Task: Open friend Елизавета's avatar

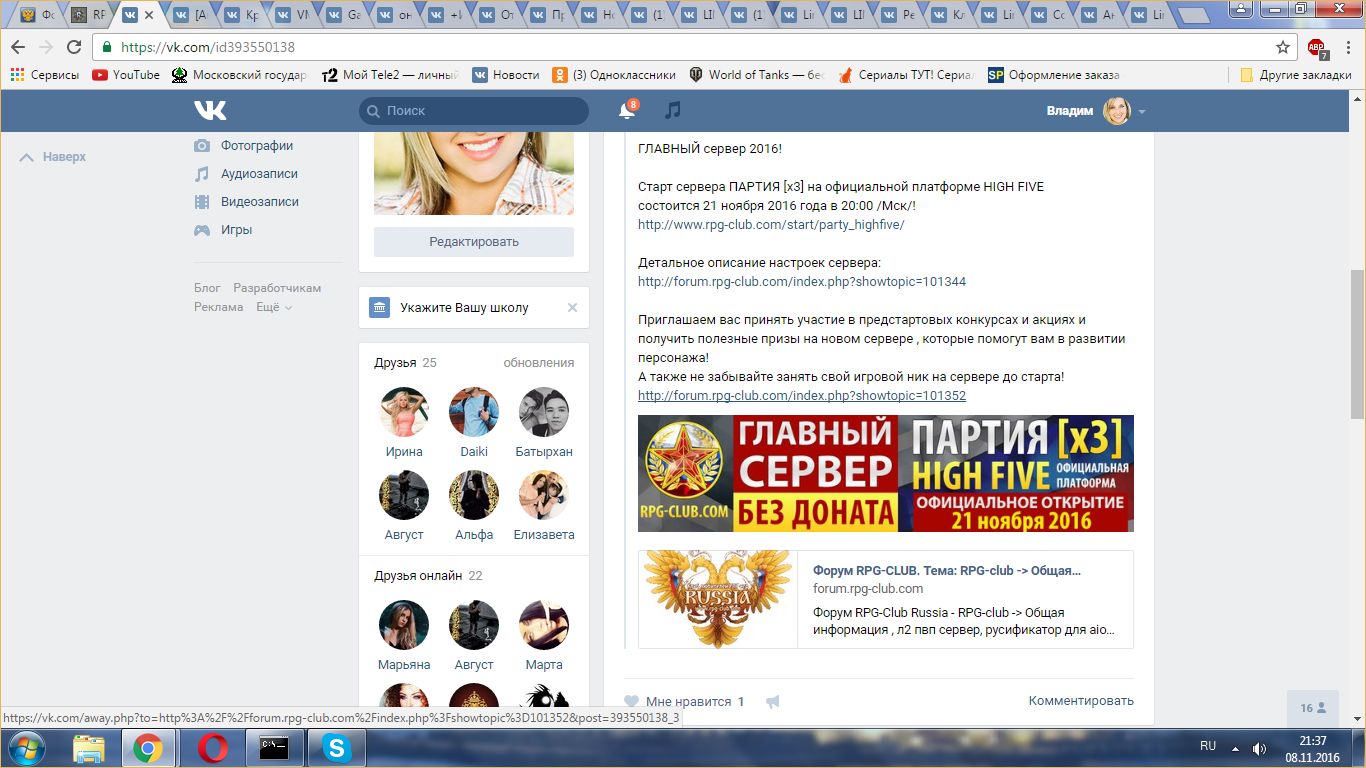Action: pyautogui.click(x=544, y=495)
